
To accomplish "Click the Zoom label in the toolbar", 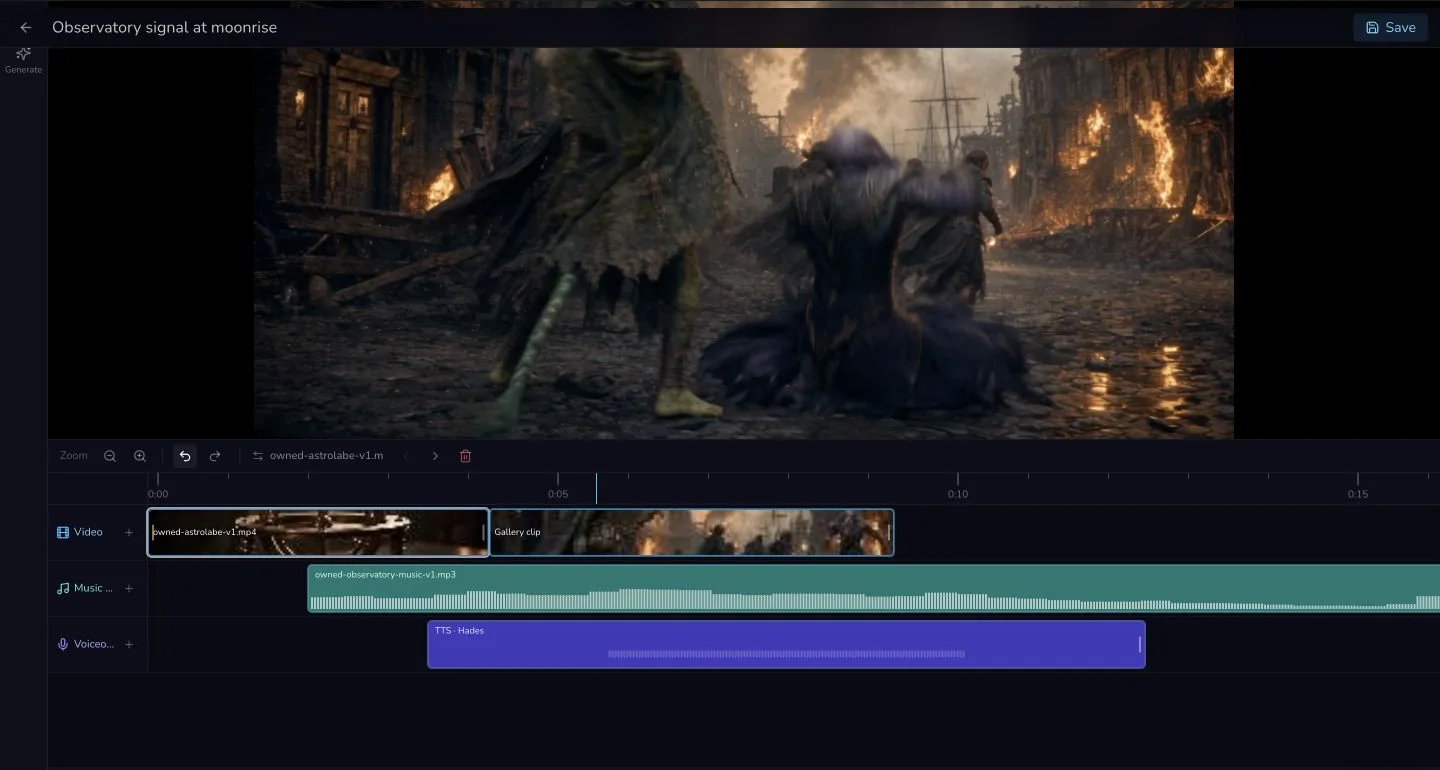I will pyautogui.click(x=74, y=456).
